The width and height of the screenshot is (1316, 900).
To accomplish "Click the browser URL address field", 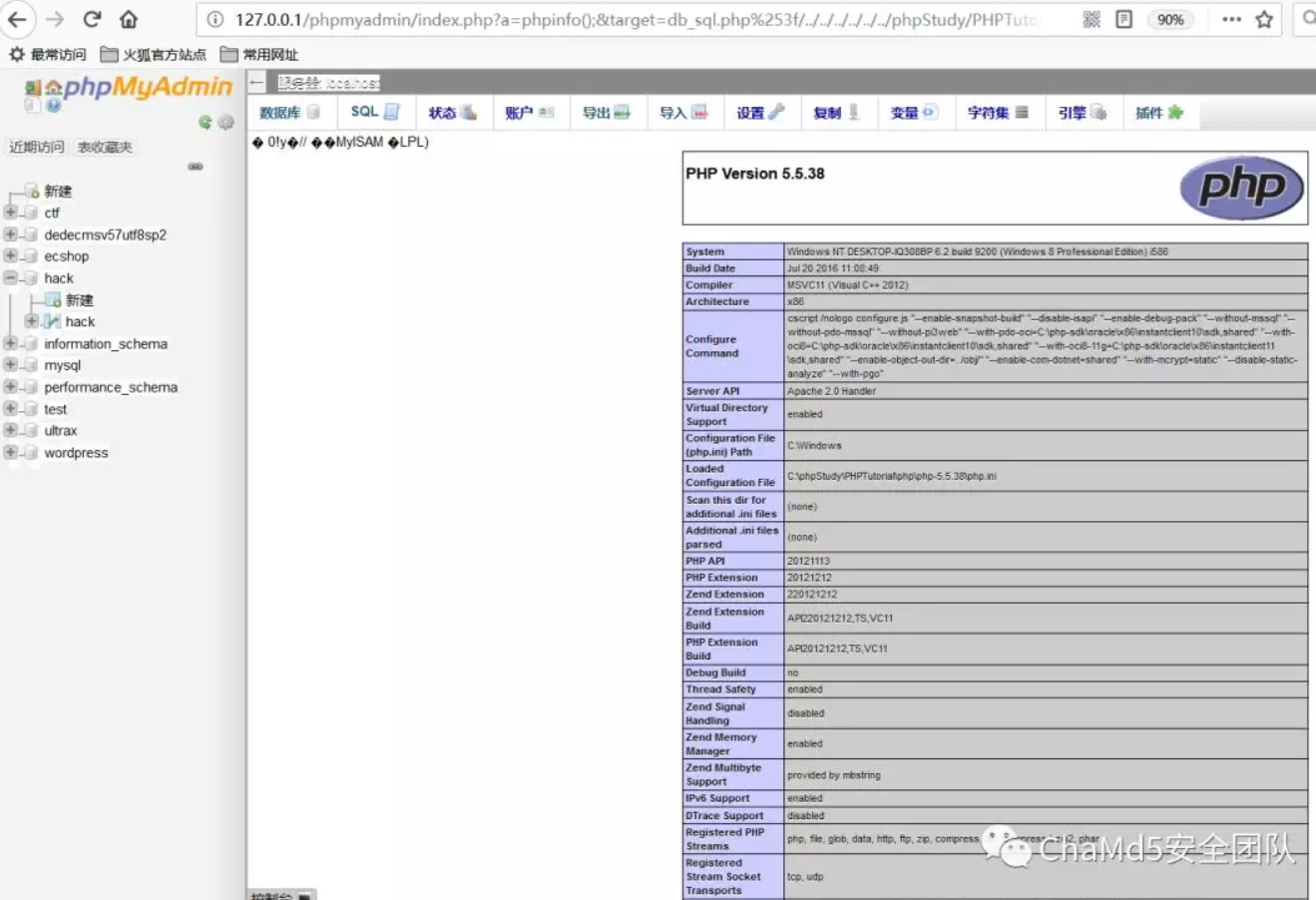I will [x=639, y=19].
